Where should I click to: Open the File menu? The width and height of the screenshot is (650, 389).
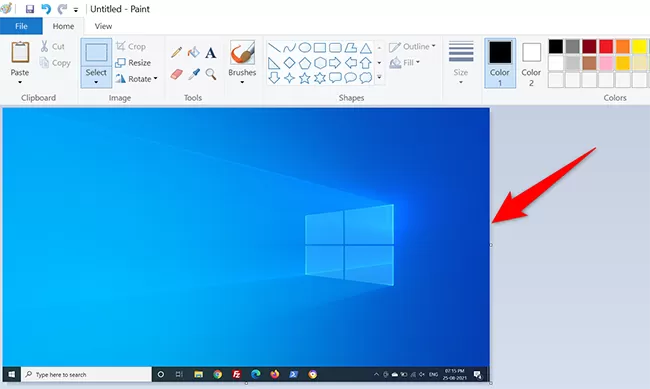(x=21, y=26)
